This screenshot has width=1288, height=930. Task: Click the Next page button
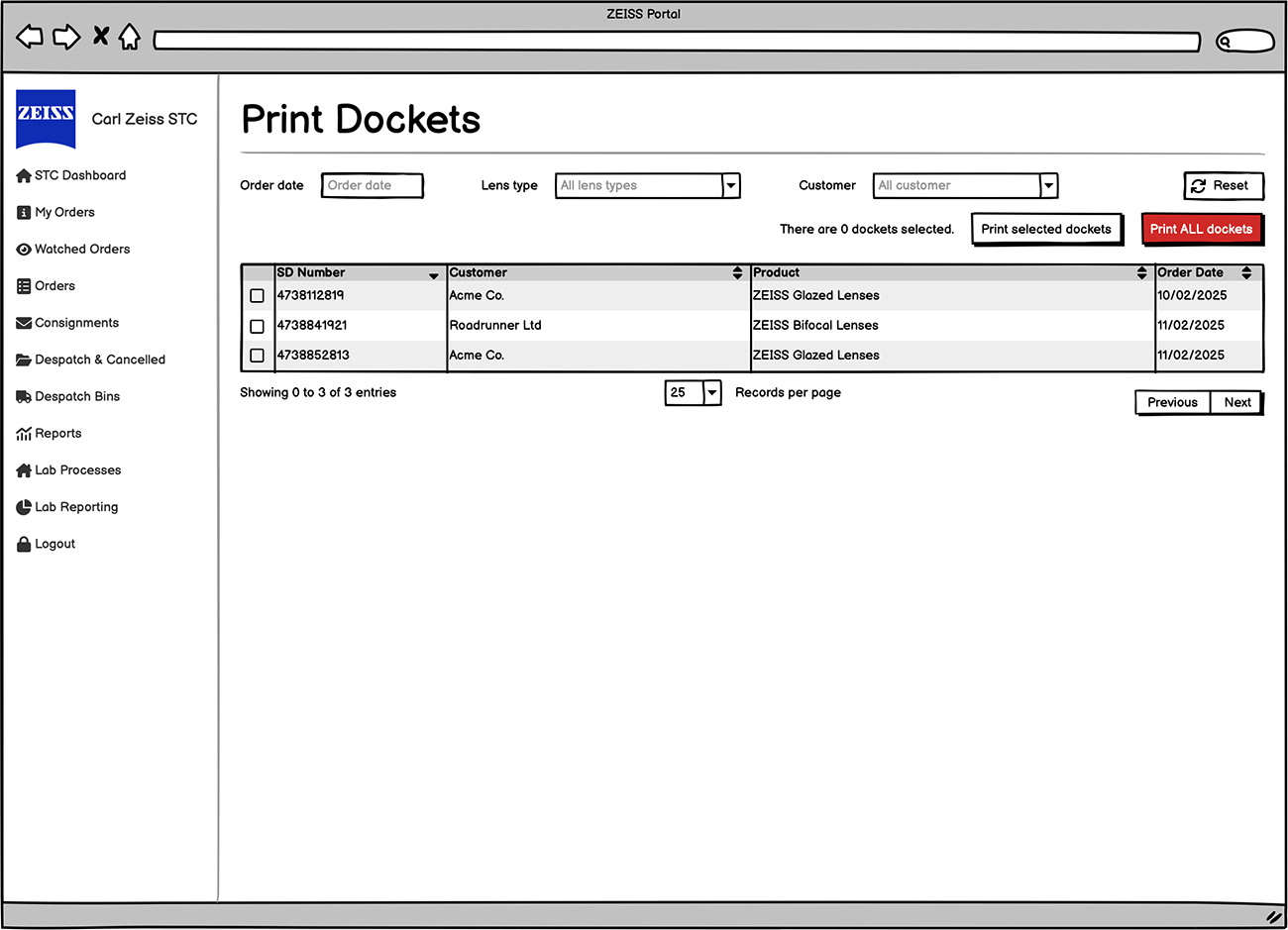(x=1236, y=402)
